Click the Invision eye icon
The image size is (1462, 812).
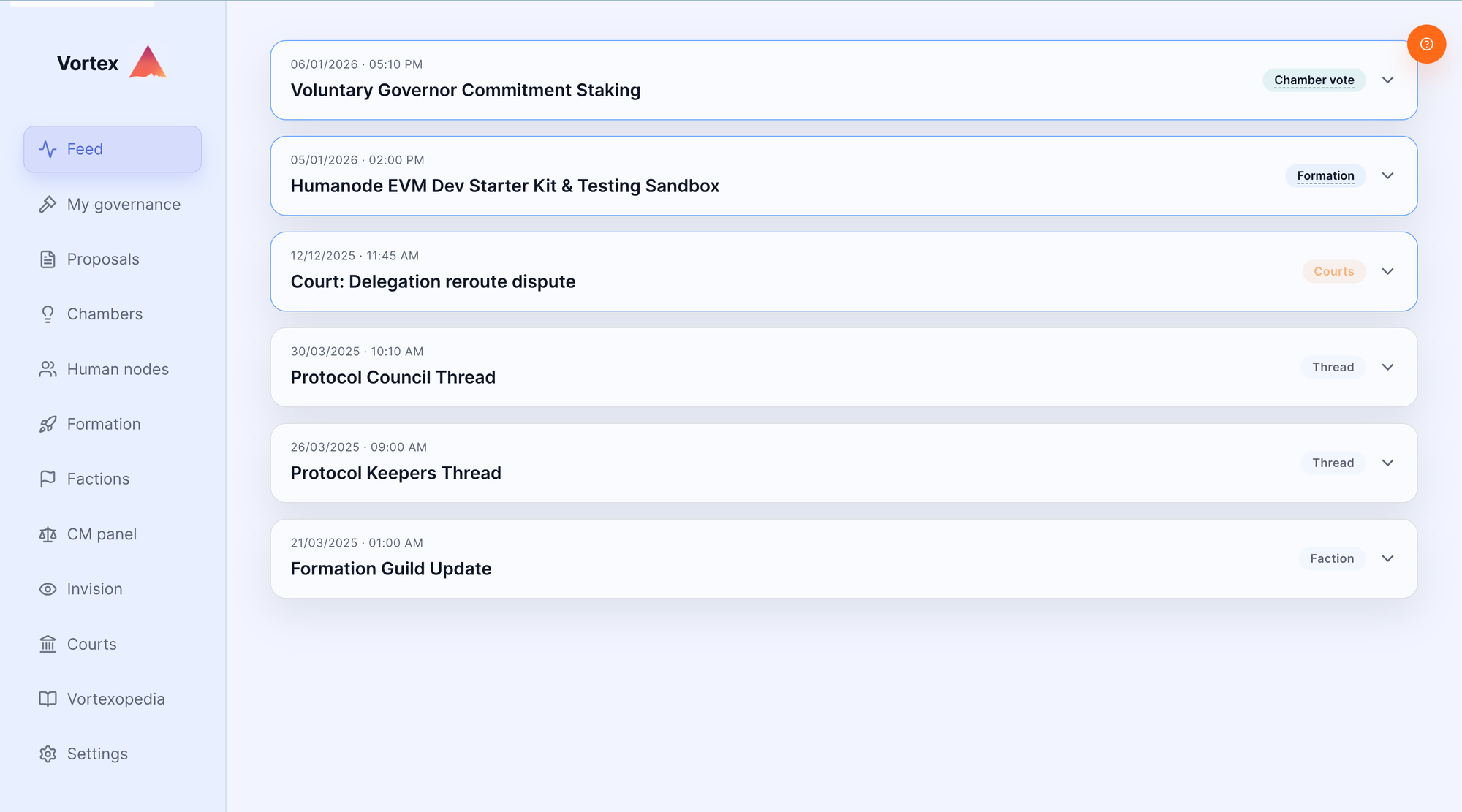click(48, 589)
